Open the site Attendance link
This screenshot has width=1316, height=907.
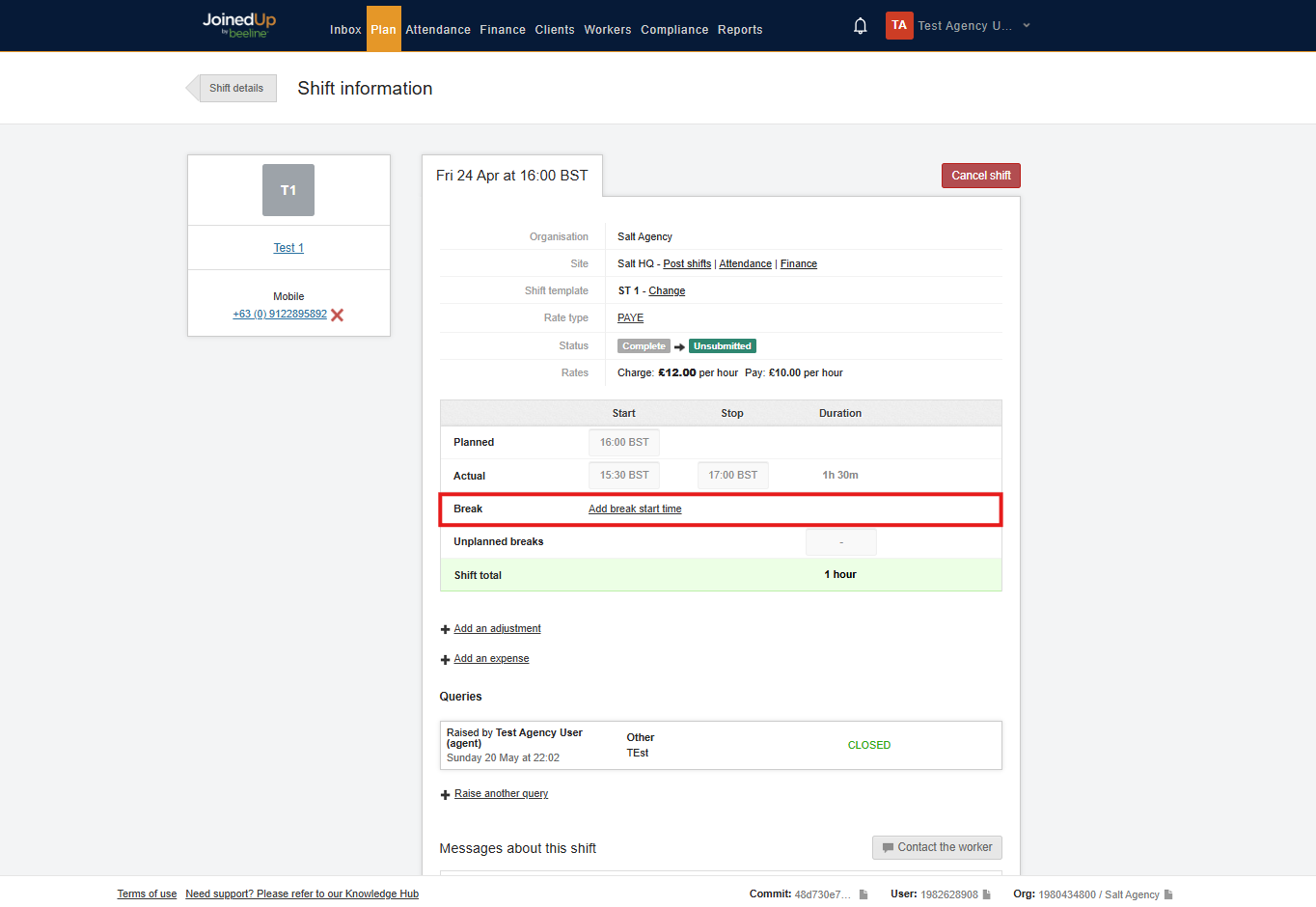click(745, 264)
